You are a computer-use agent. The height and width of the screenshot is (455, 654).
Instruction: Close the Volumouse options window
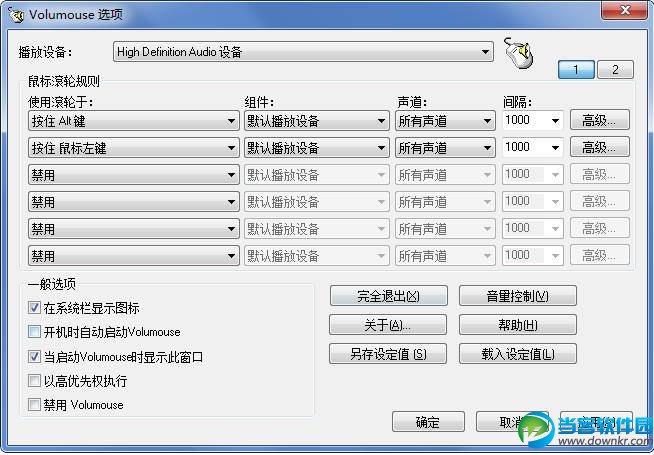tap(624, 10)
